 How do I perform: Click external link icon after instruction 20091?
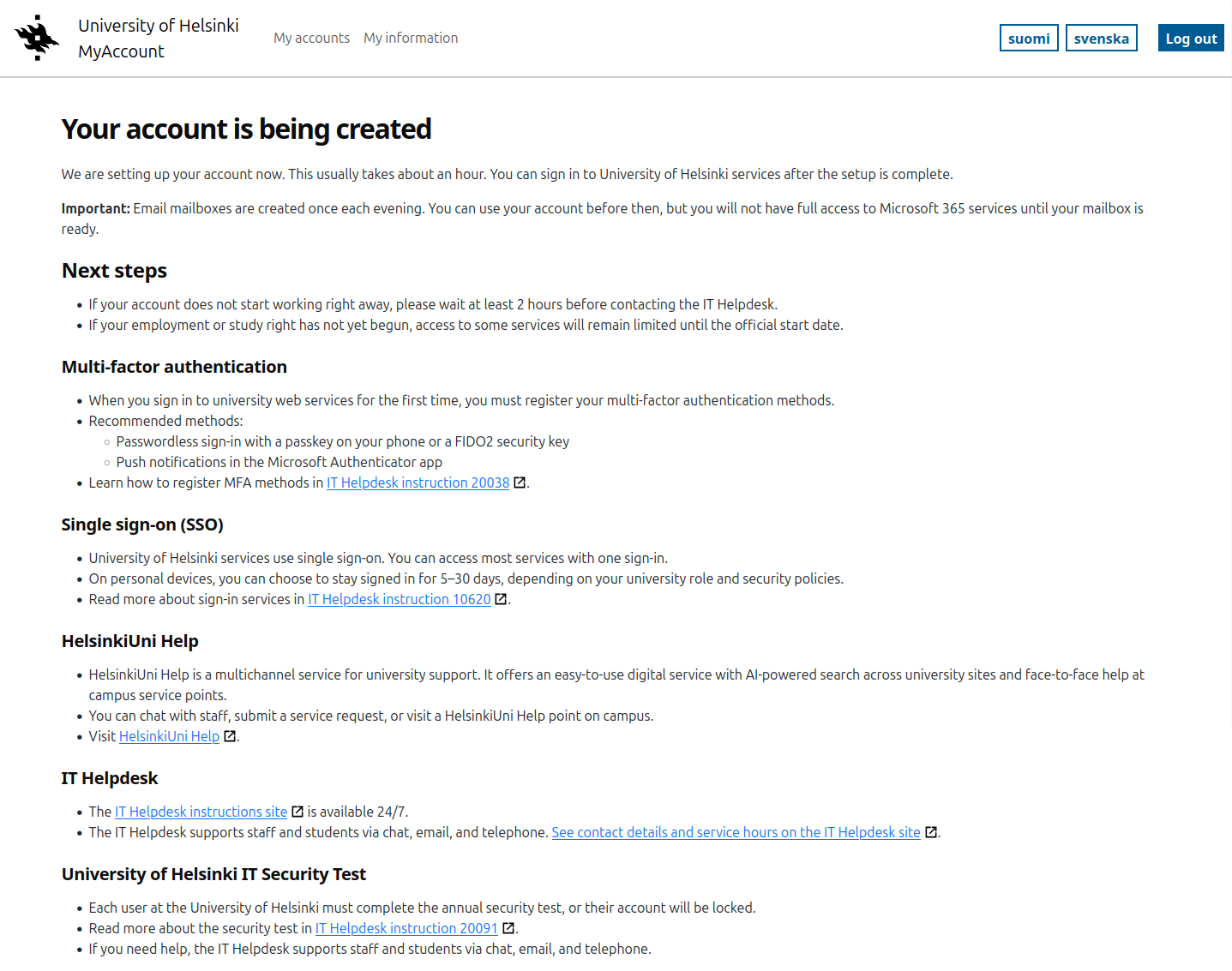[508, 929]
